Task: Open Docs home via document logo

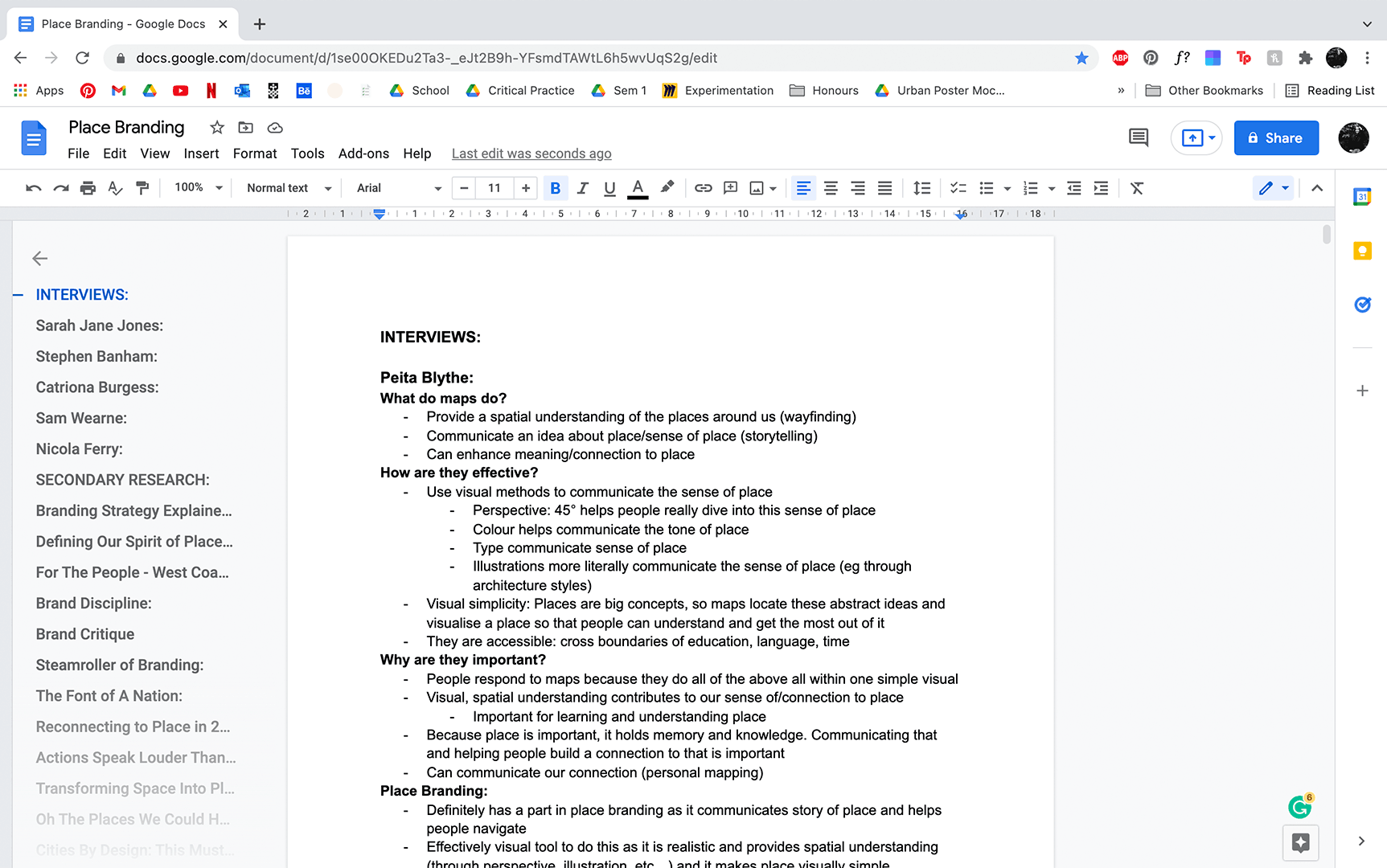Action: point(34,138)
